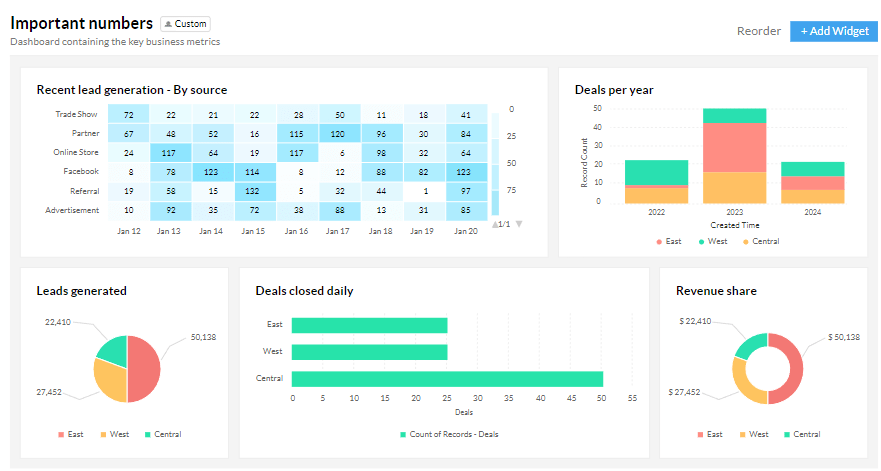Click Referral Jan 19 cell showing 1
The width and height of the screenshot is (881, 471).
pyautogui.click(x=424, y=191)
